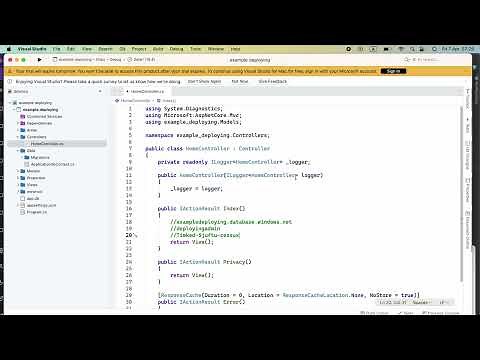The image size is (480, 360).
Task: Run the project with the play button
Action: tap(40, 60)
